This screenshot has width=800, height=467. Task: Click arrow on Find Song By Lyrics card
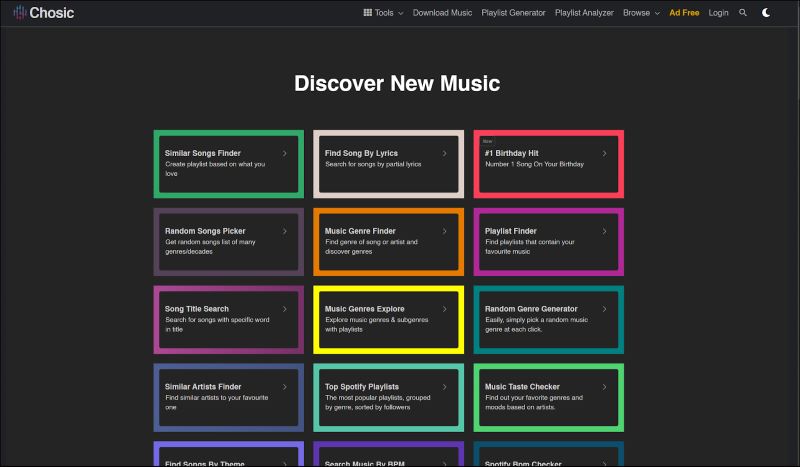click(x=444, y=153)
